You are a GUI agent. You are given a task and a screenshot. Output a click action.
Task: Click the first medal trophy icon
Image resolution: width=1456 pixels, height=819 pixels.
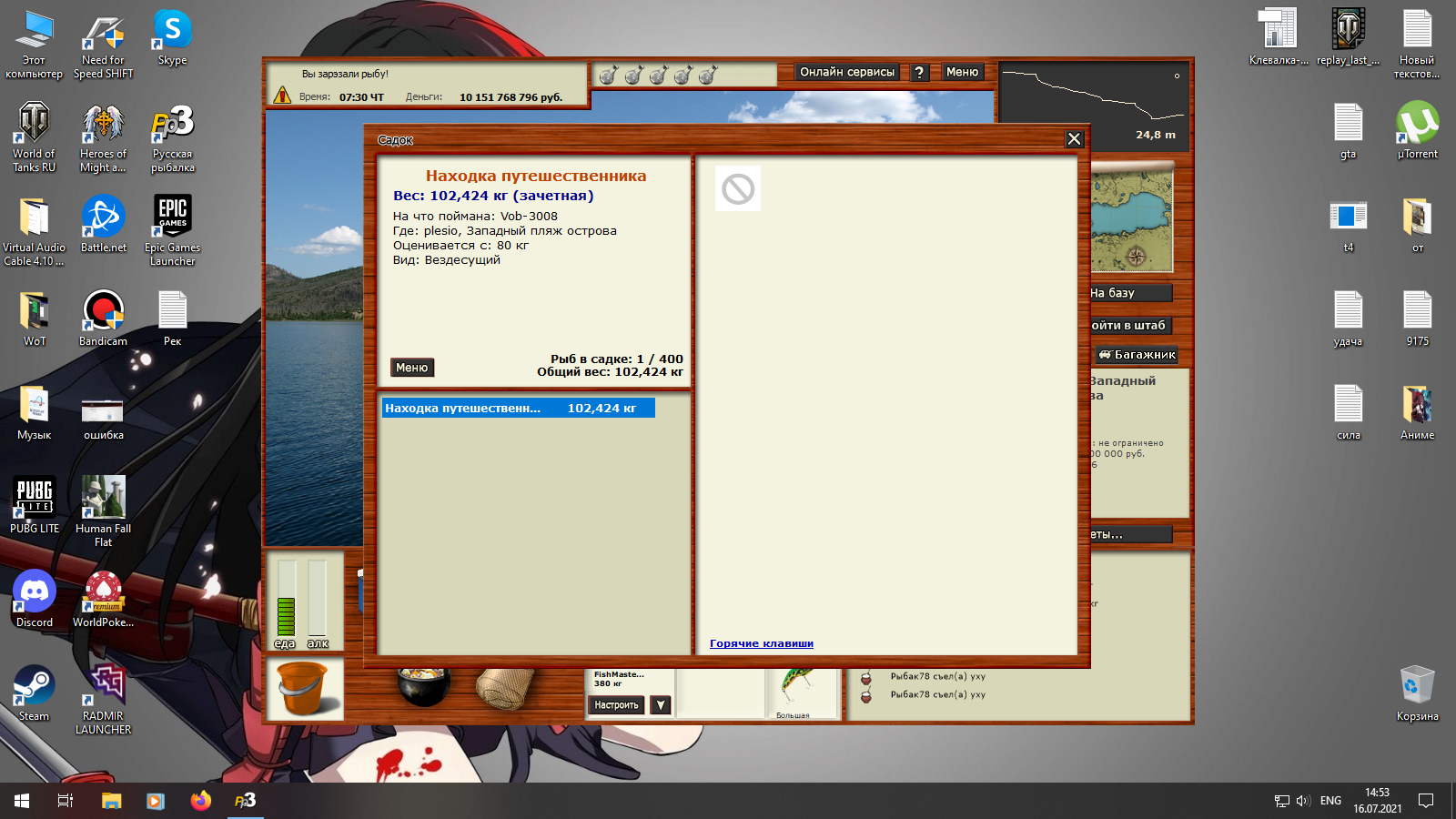(x=609, y=75)
